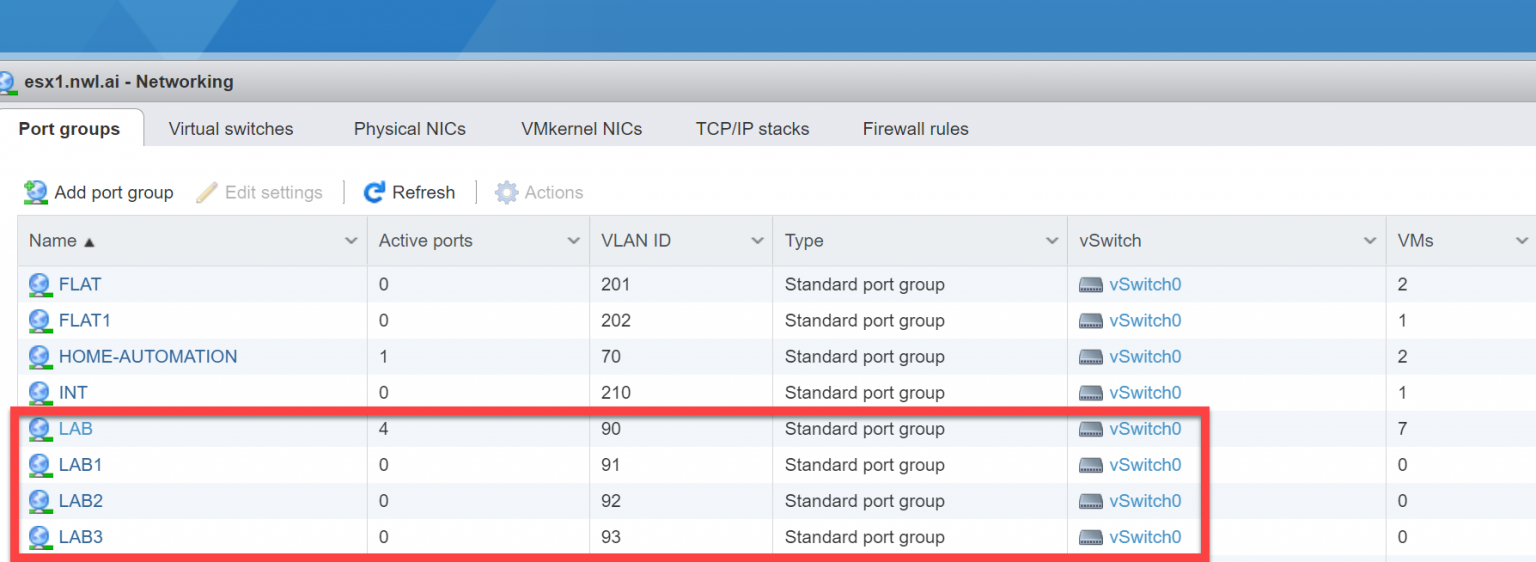Select the Firewall rules tab
1536x562 pixels.
pos(916,128)
